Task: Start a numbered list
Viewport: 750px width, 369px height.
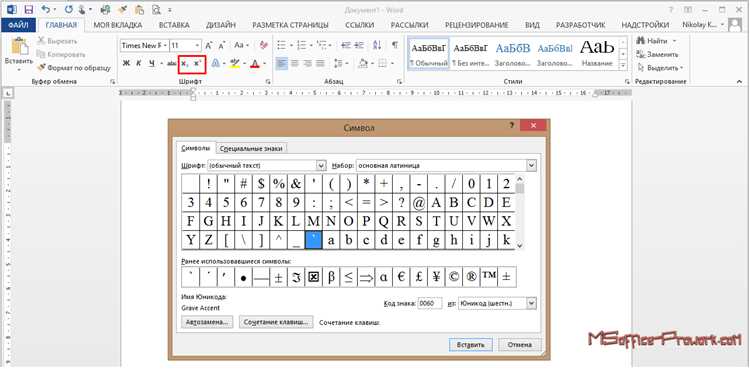Action: [301, 45]
